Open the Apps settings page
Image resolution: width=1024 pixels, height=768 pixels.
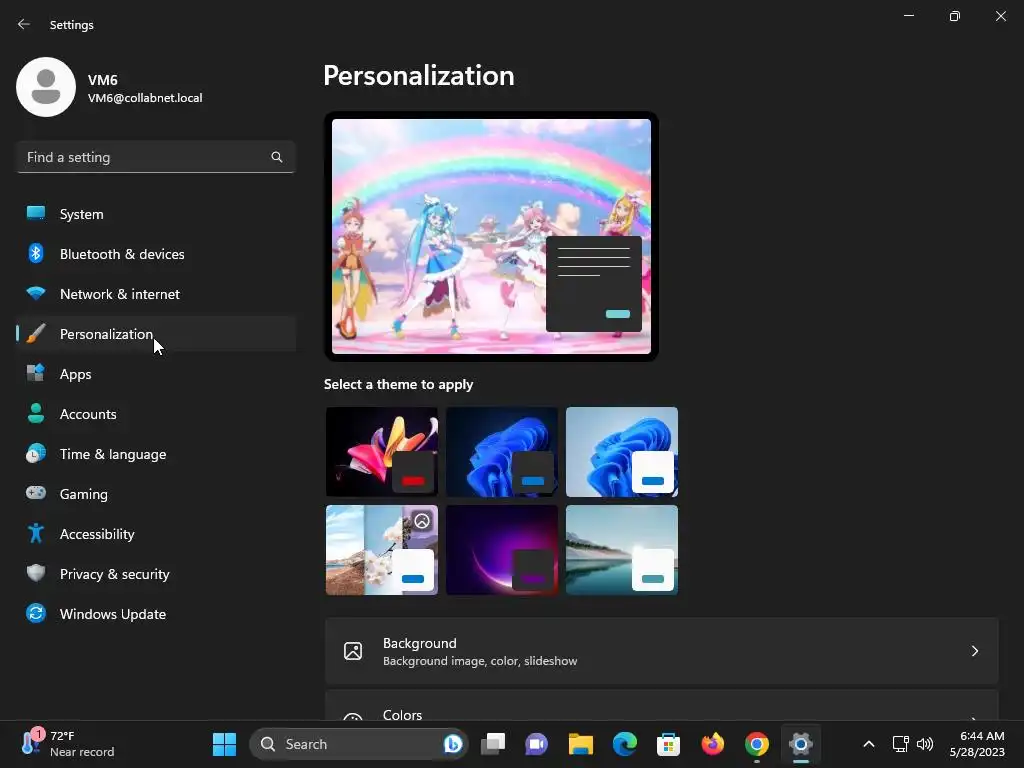155,374
